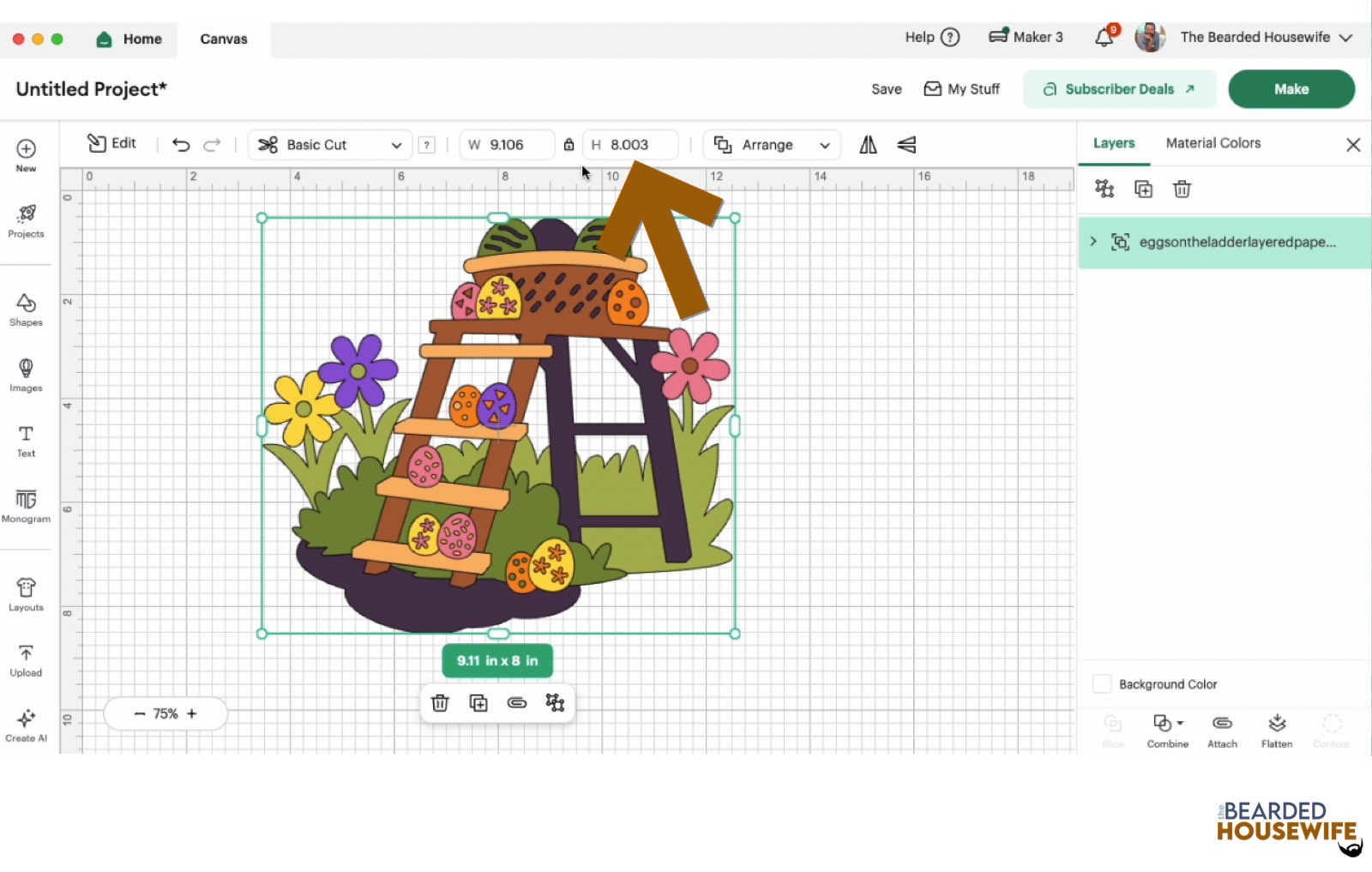Attach selection from floating canvas toolbar
This screenshot has width=1372, height=872.
pos(517,703)
